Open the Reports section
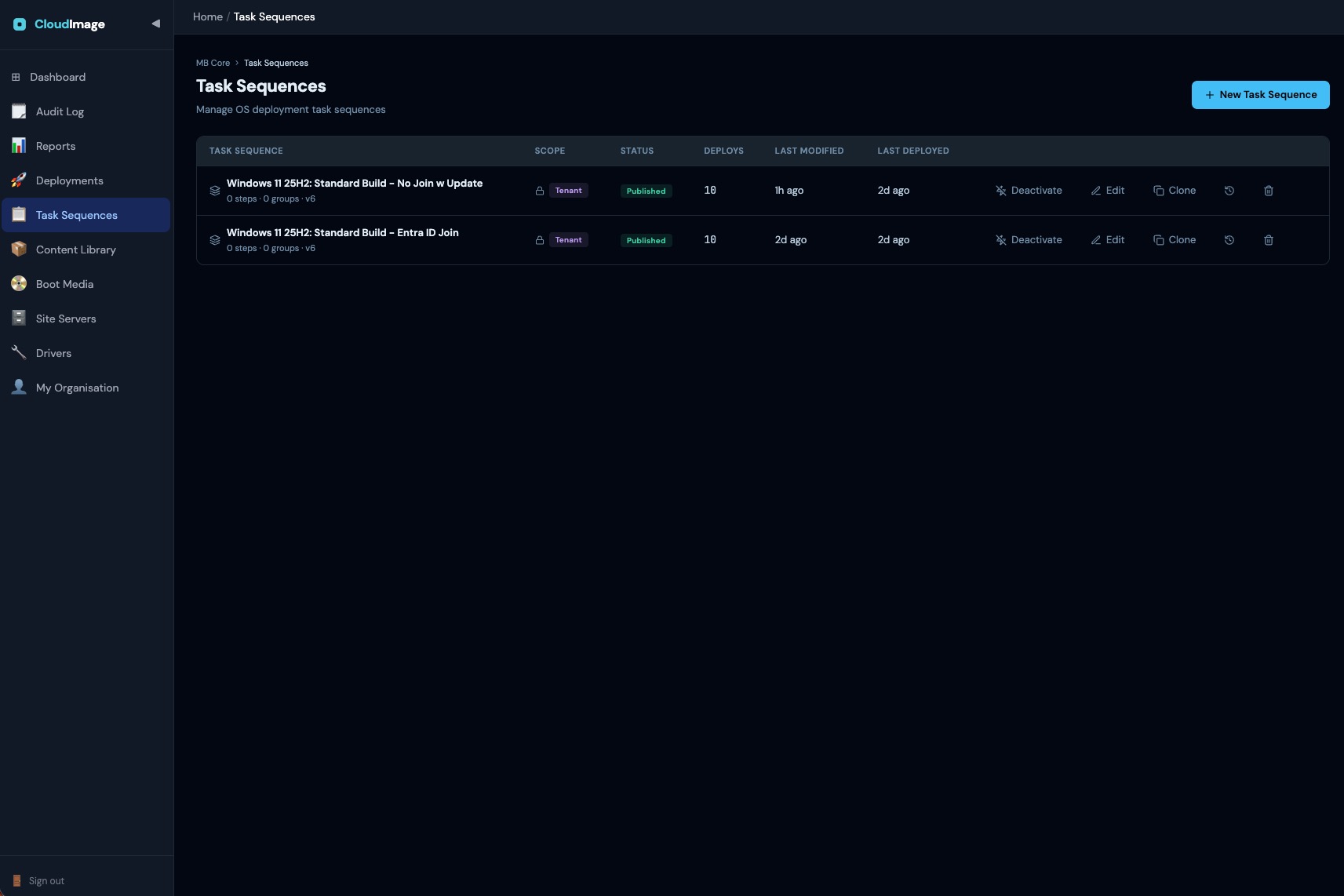 [x=86, y=146]
